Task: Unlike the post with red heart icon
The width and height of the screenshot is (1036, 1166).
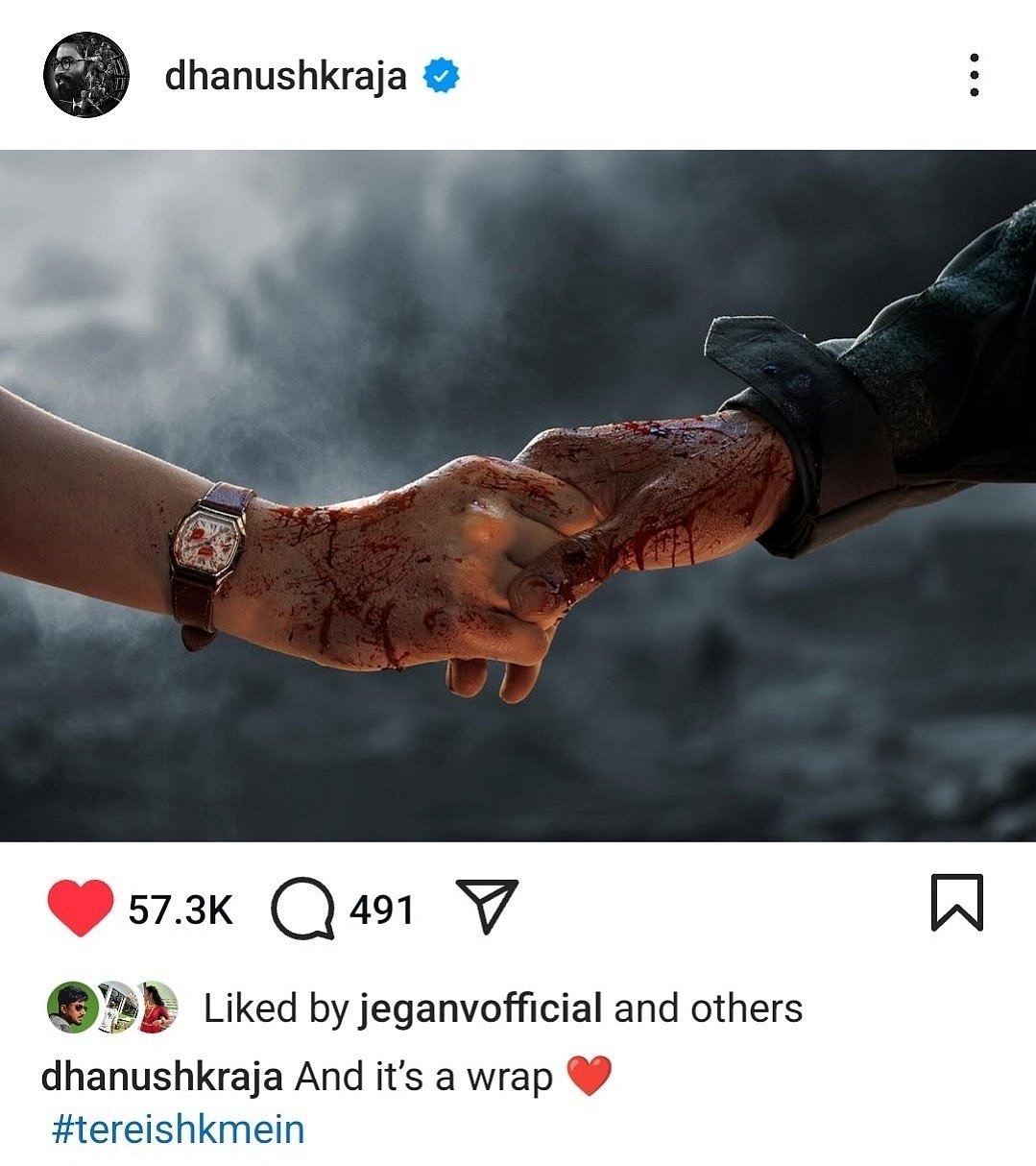Action: [80, 908]
